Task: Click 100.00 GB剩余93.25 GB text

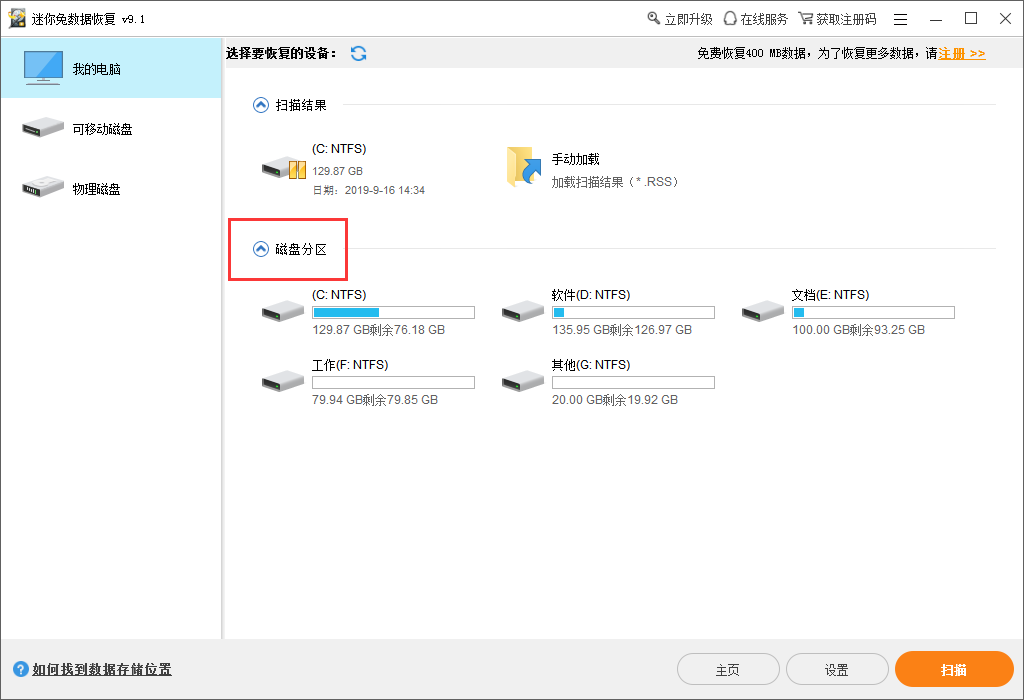Action: pyautogui.click(x=859, y=330)
